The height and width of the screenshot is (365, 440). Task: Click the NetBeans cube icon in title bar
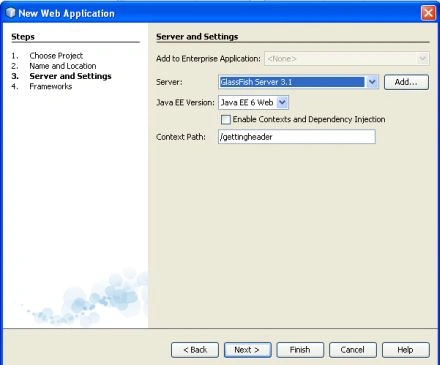(11, 13)
